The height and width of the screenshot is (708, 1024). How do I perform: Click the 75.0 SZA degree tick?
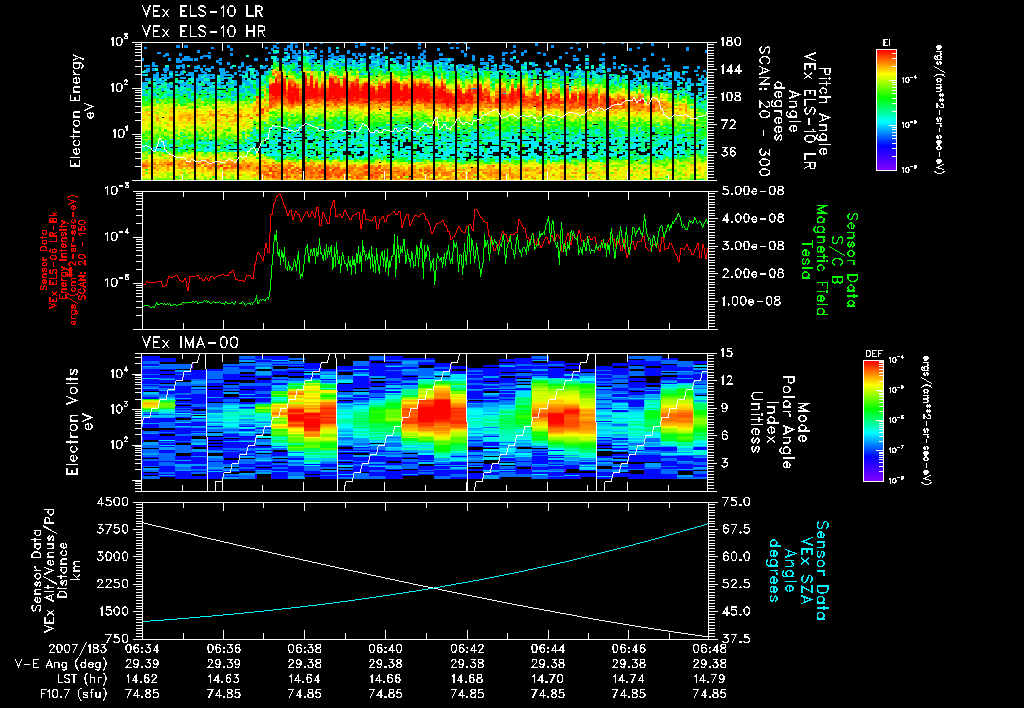click(737, 502)
